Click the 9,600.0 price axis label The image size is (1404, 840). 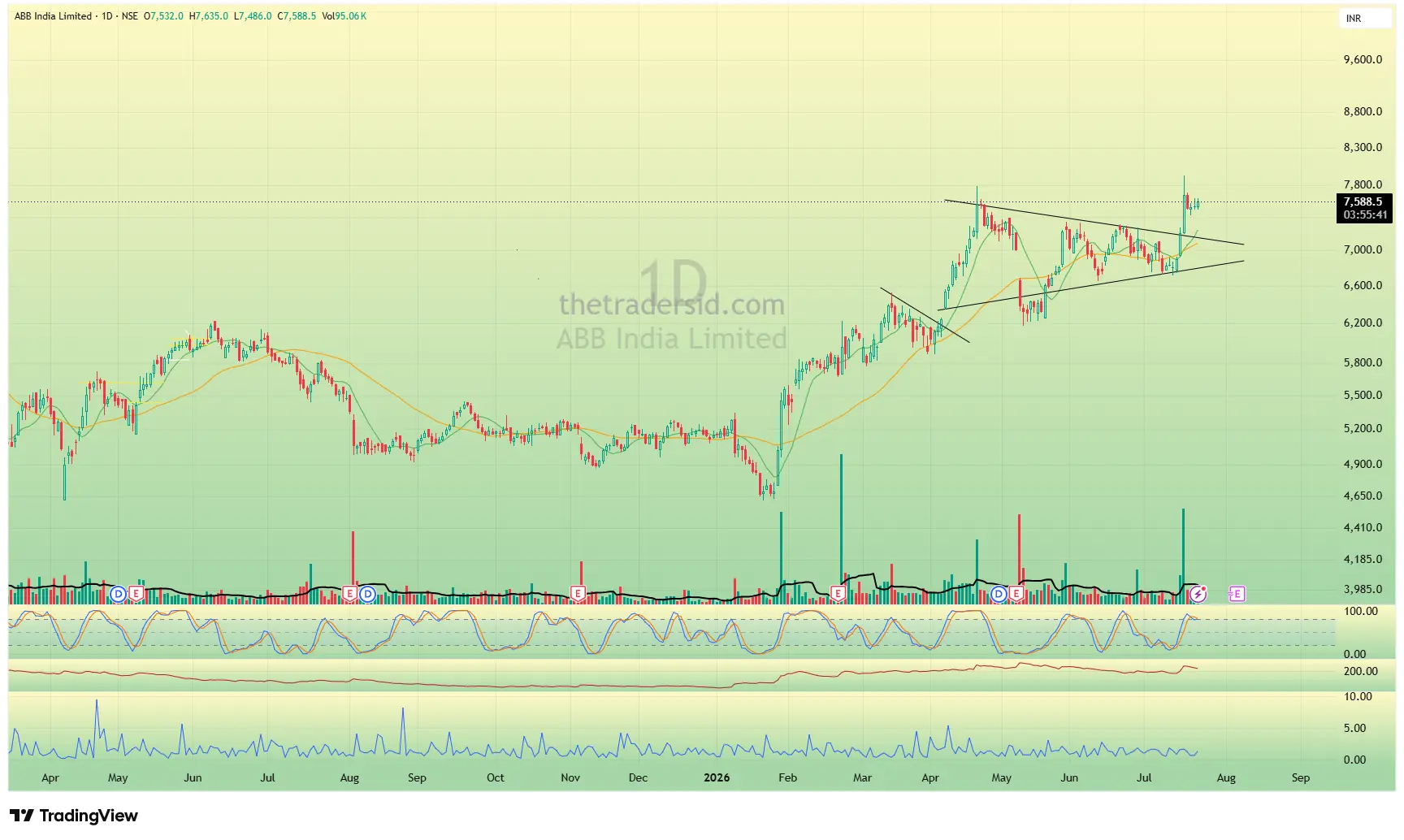(x=1363, y=59)
